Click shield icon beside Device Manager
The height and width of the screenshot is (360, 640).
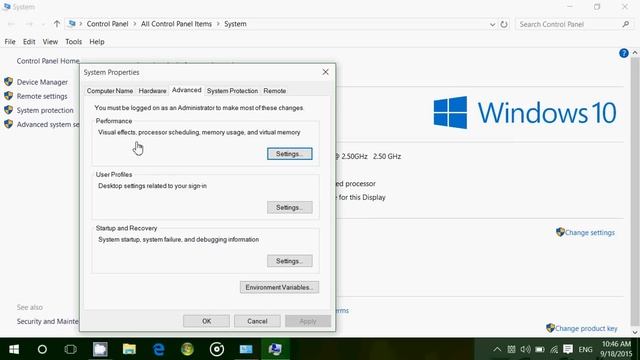point(9,82)
